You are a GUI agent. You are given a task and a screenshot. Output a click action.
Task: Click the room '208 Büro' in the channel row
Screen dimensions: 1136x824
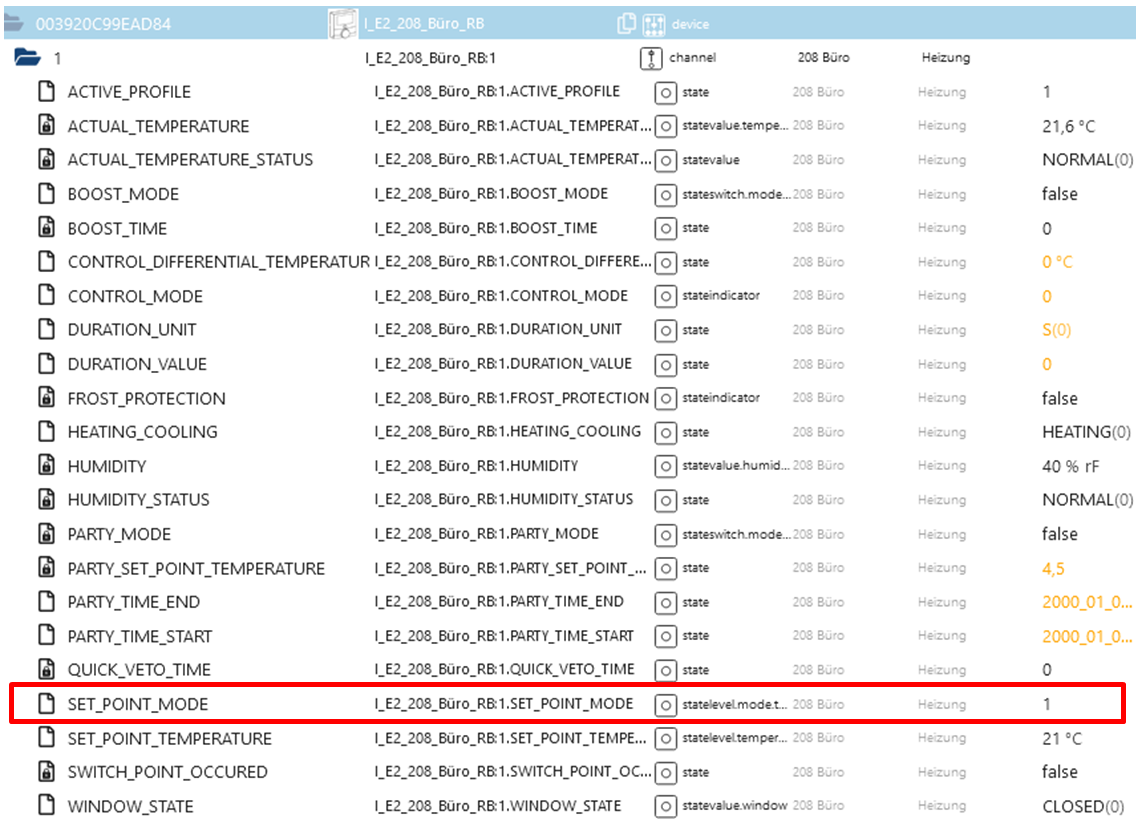(x=824, y=57)
